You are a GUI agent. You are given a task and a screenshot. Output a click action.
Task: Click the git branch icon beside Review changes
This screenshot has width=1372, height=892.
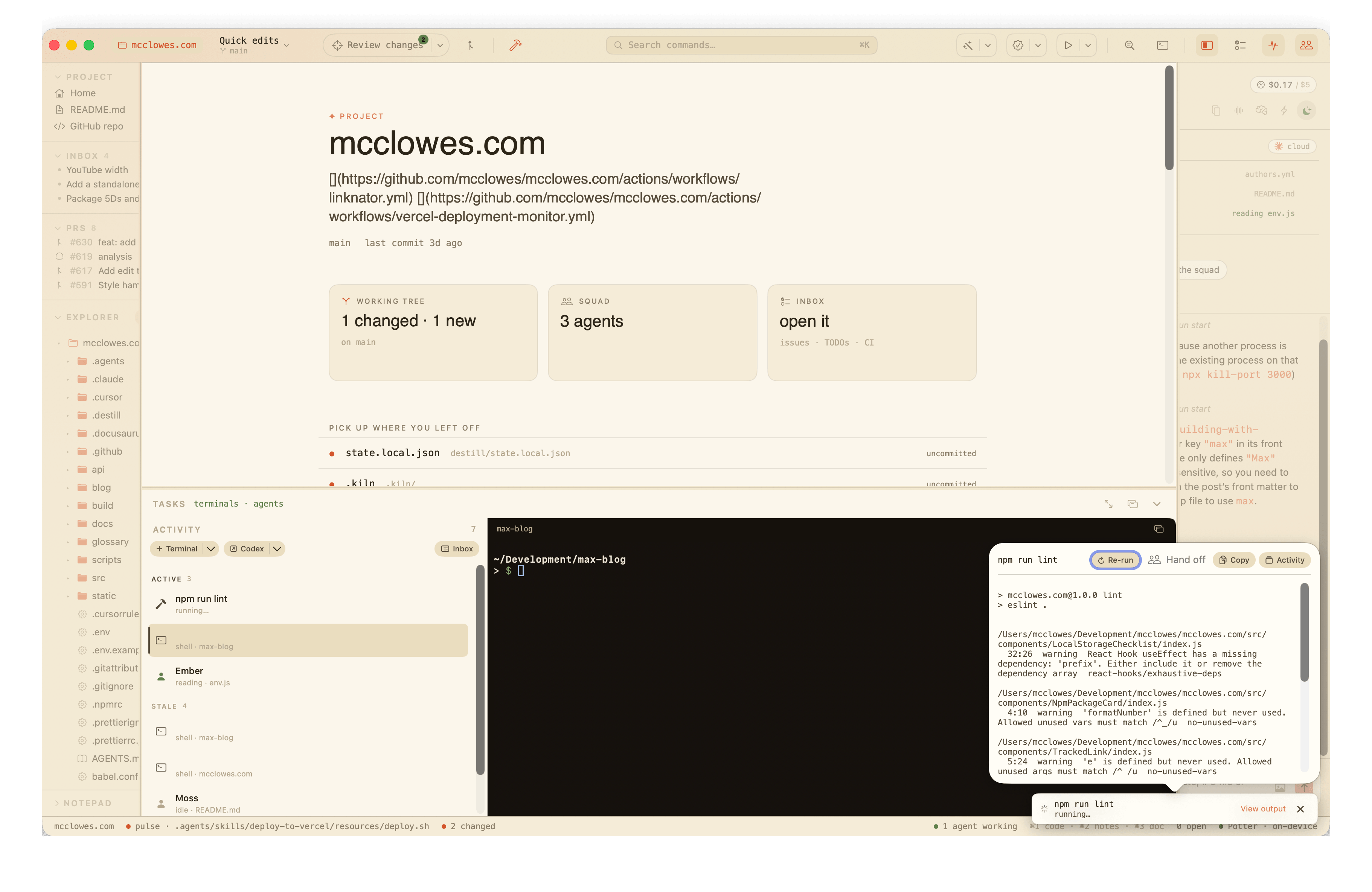coord(470,45)
